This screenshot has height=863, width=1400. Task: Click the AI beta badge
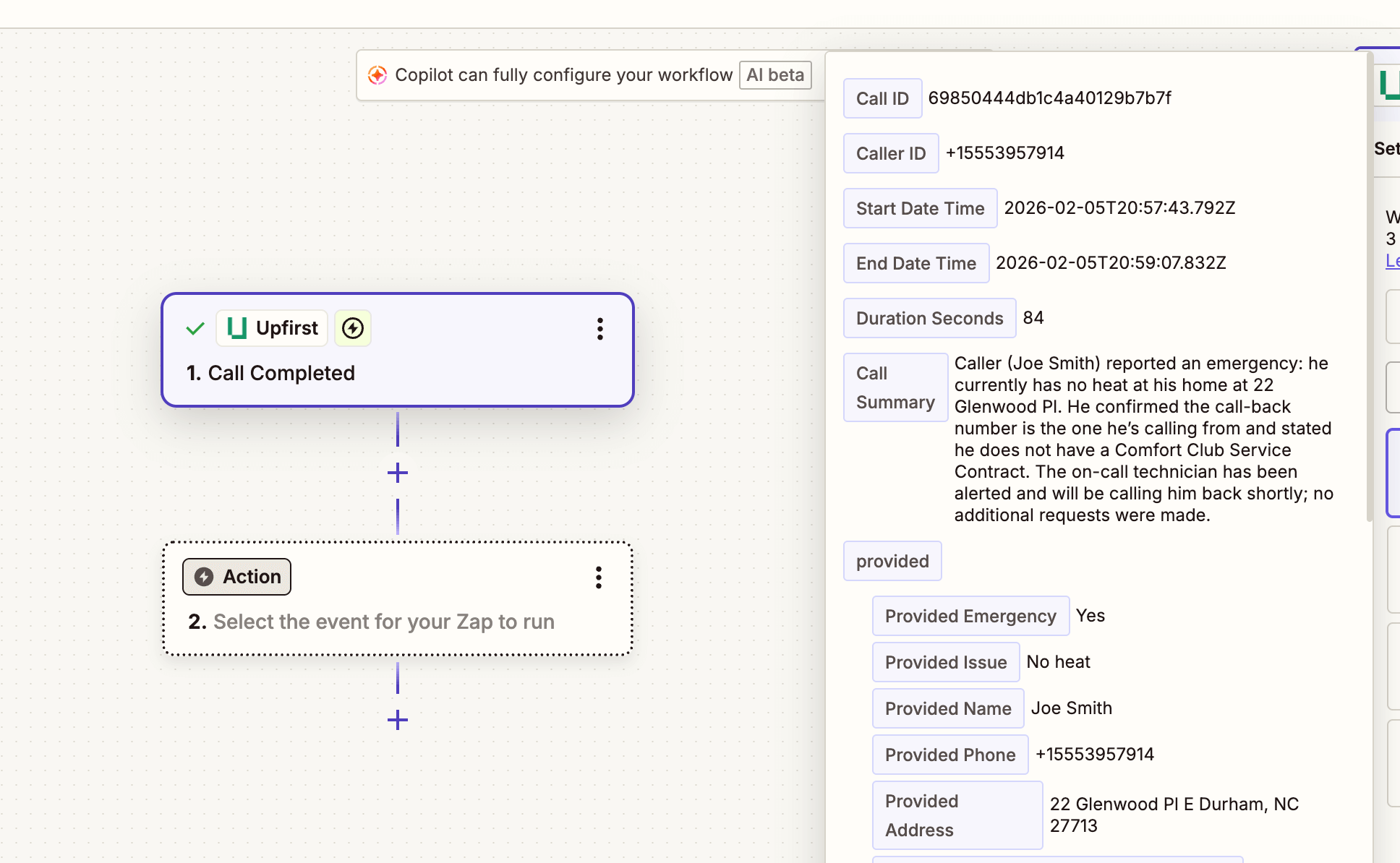click(775, 74)
